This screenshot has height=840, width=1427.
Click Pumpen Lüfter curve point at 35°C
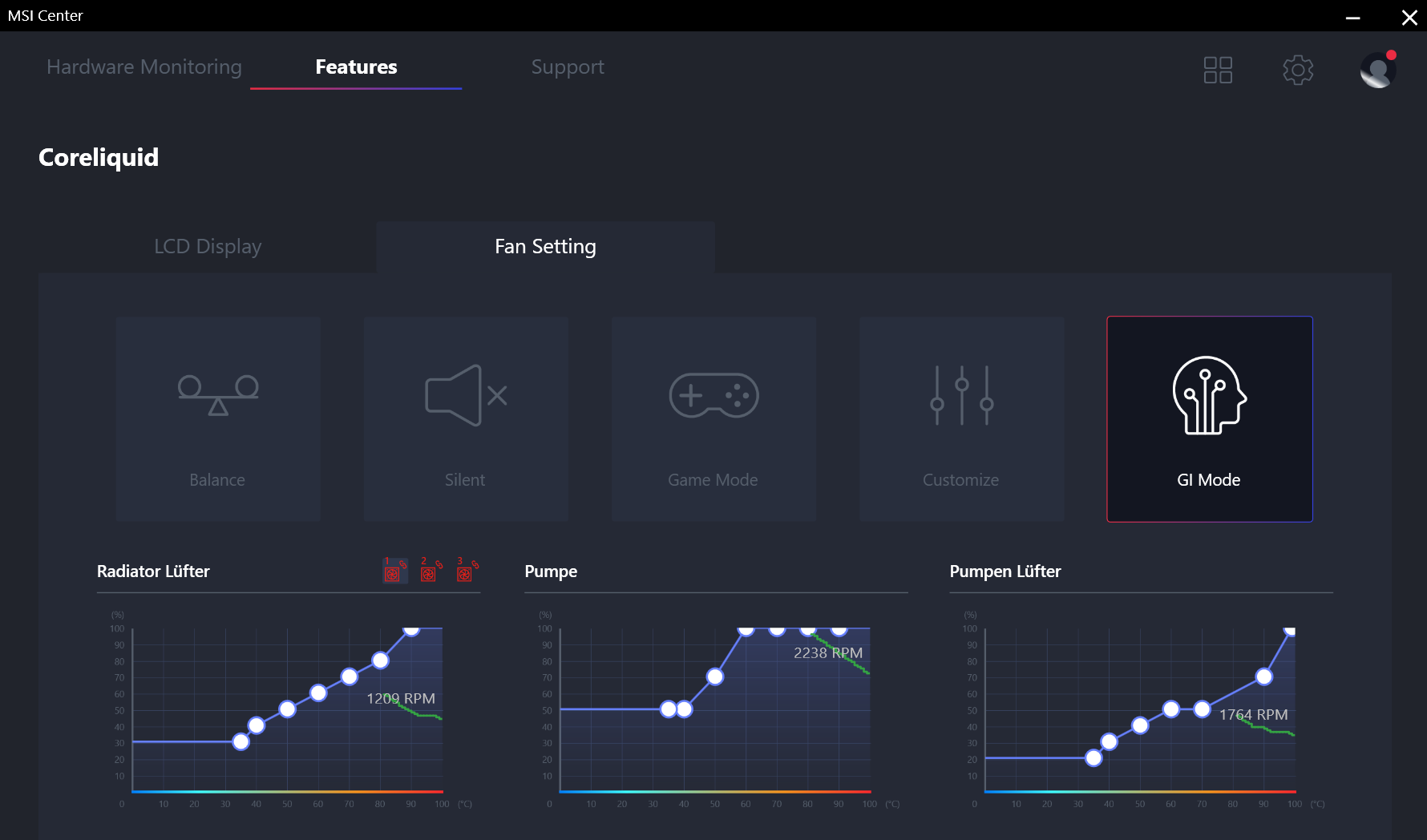click(x=1093, y=758)
